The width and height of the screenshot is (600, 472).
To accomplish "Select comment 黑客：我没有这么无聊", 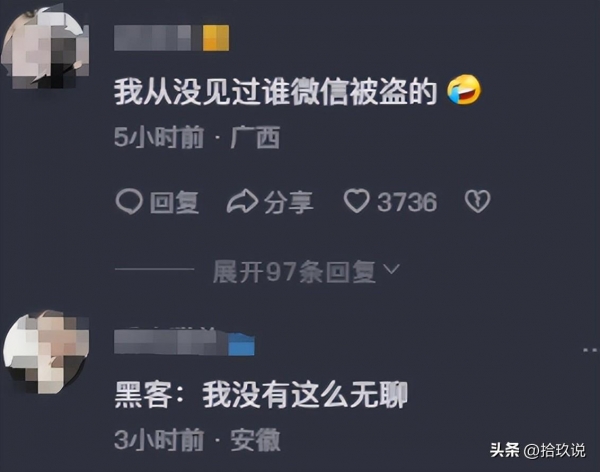I will (x=261, y=395).
